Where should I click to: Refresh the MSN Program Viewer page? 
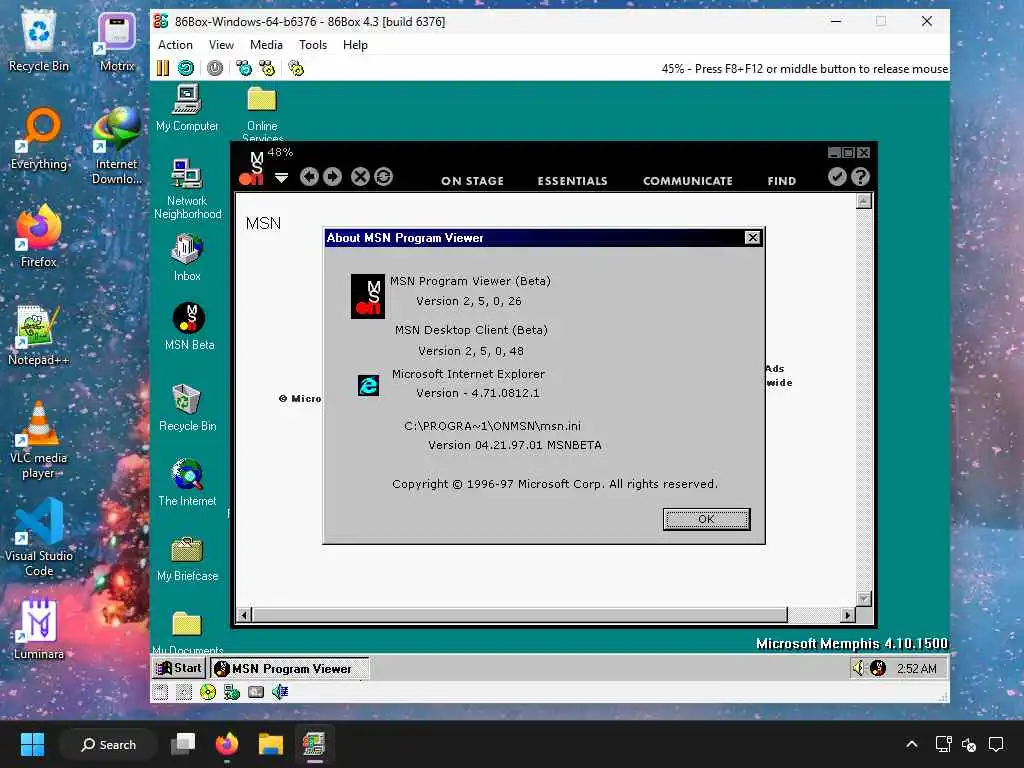coord(384,177)
